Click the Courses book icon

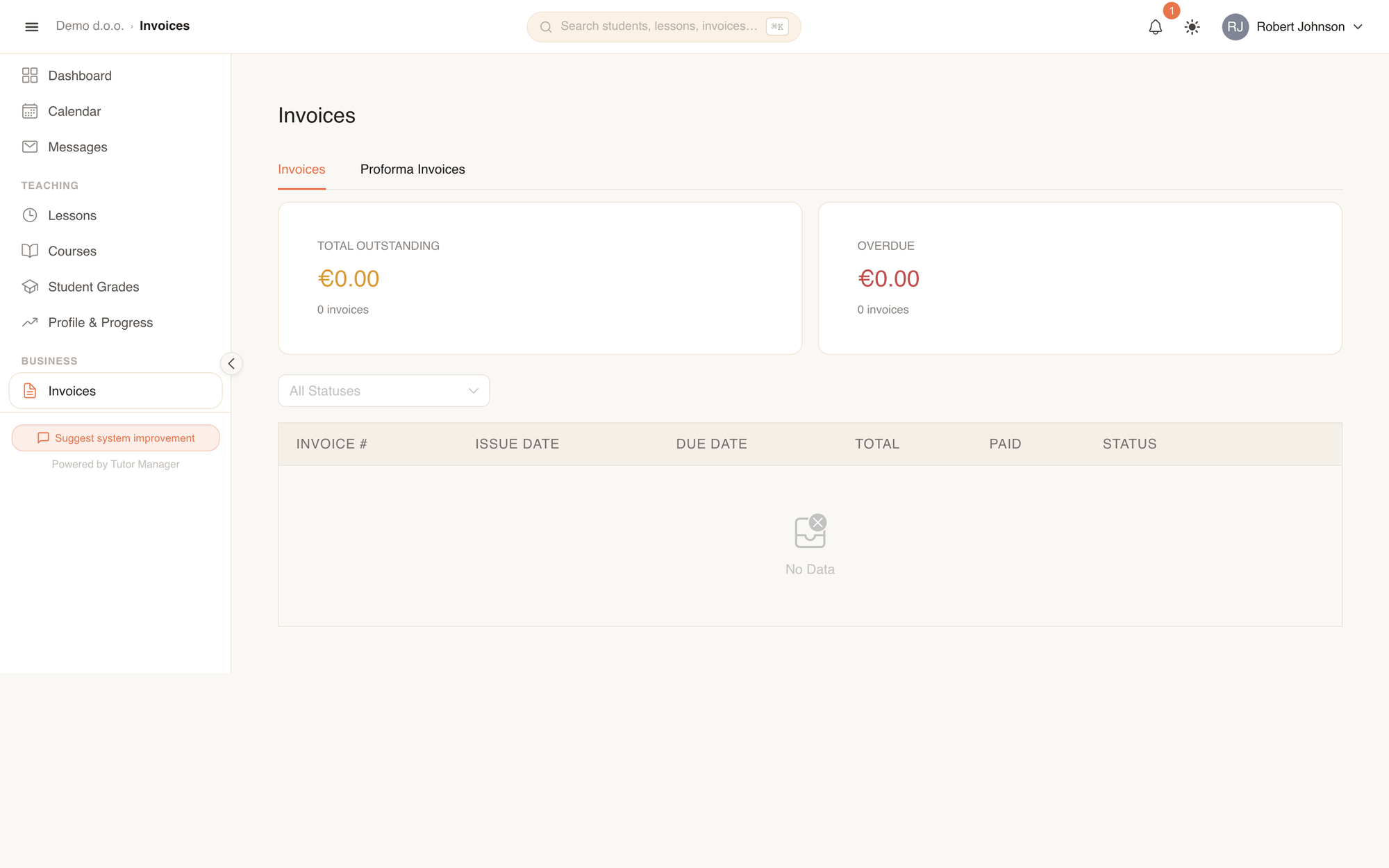[30, 251]
